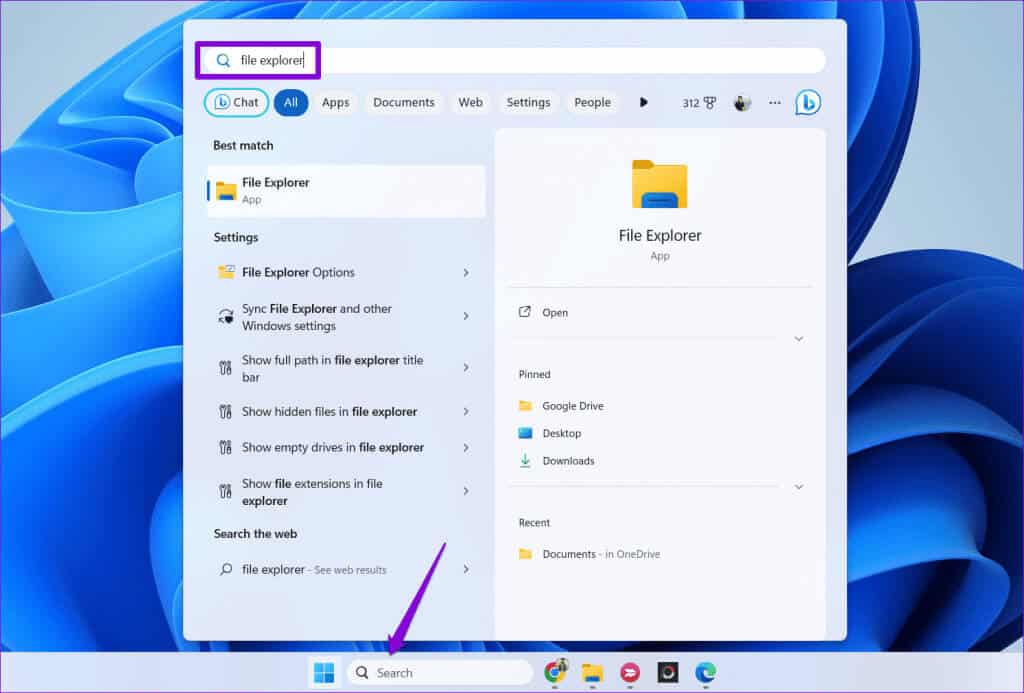Expand arrow for web search result
Image resolution: width=1024 pixels, height=693 pixels.
pos(466,570)
